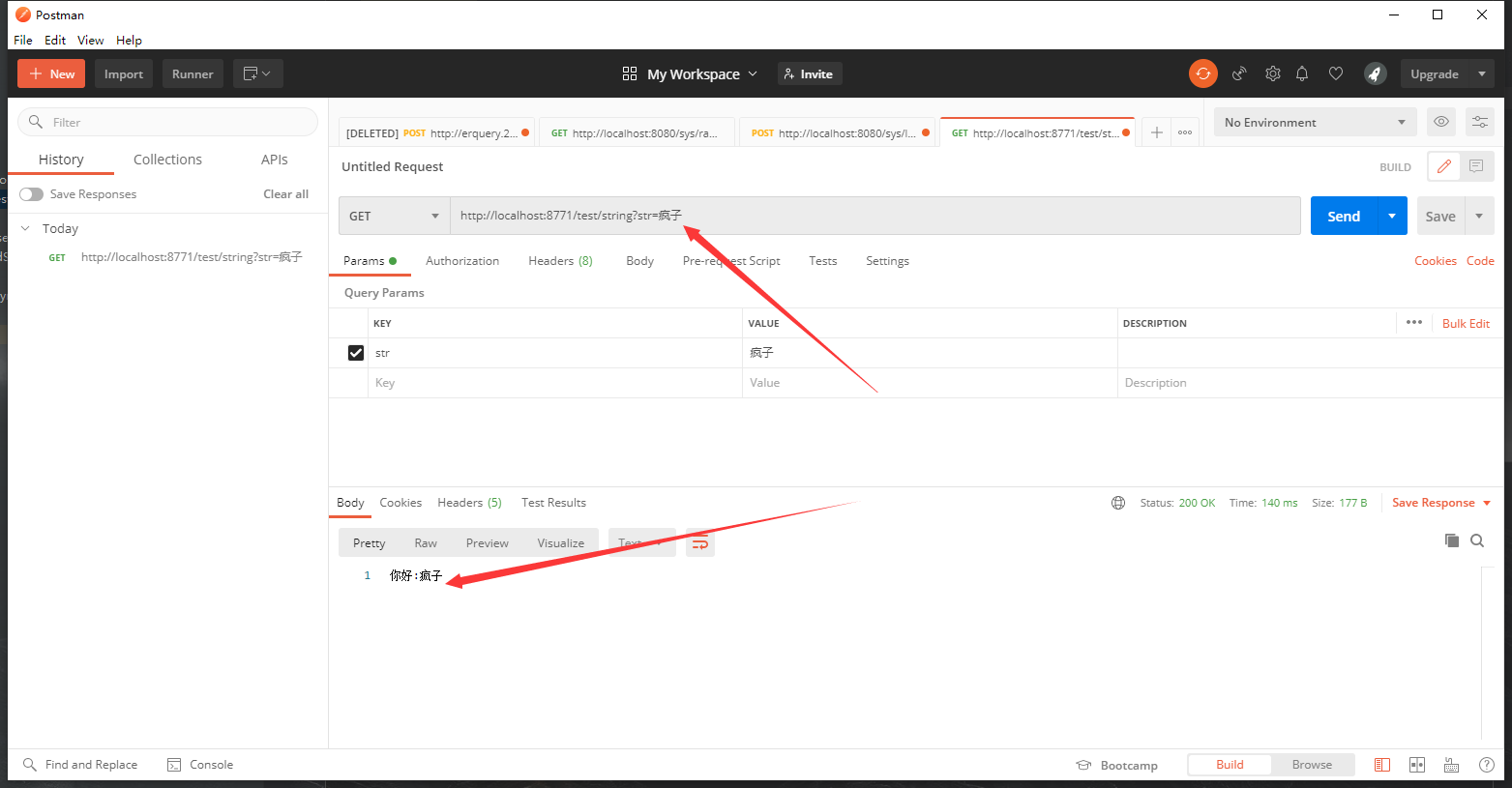Open the View menu
1512x788 pixels.
click(91, 40)
